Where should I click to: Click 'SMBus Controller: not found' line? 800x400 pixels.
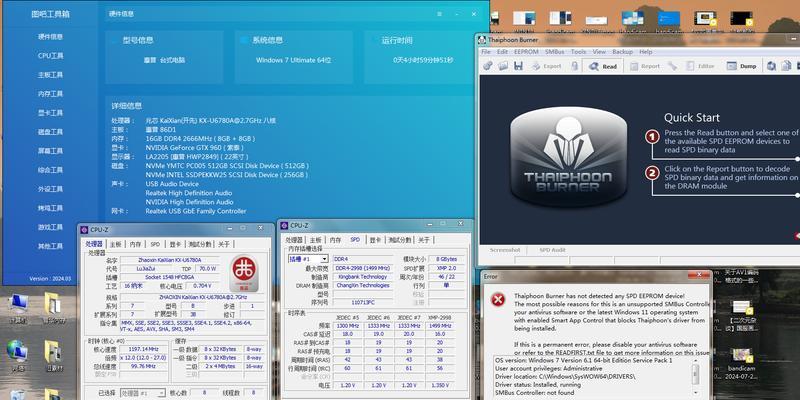[x=534, y=393]
